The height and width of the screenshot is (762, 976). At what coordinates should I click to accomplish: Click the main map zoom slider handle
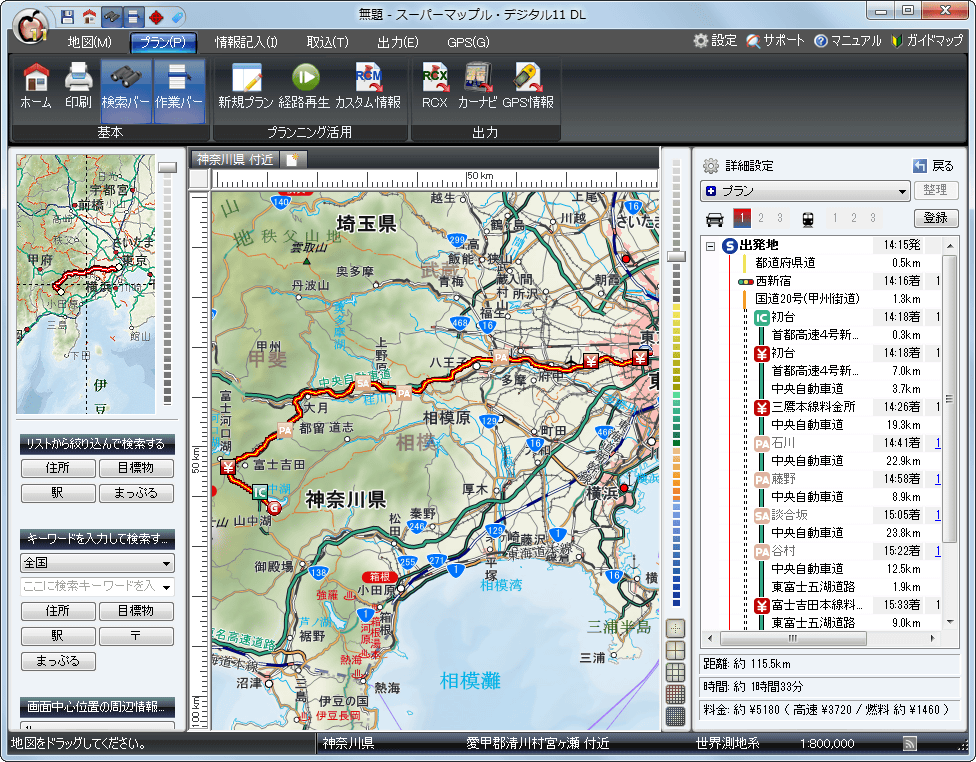point(676,256)
